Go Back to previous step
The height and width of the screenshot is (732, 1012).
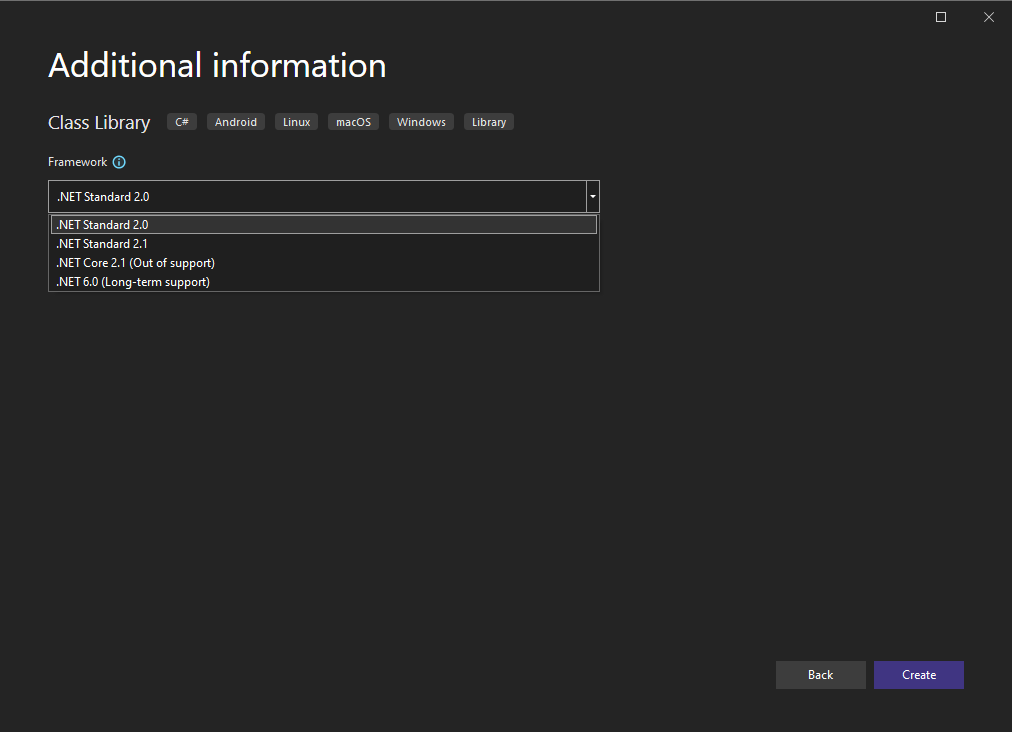click(820, 675)
